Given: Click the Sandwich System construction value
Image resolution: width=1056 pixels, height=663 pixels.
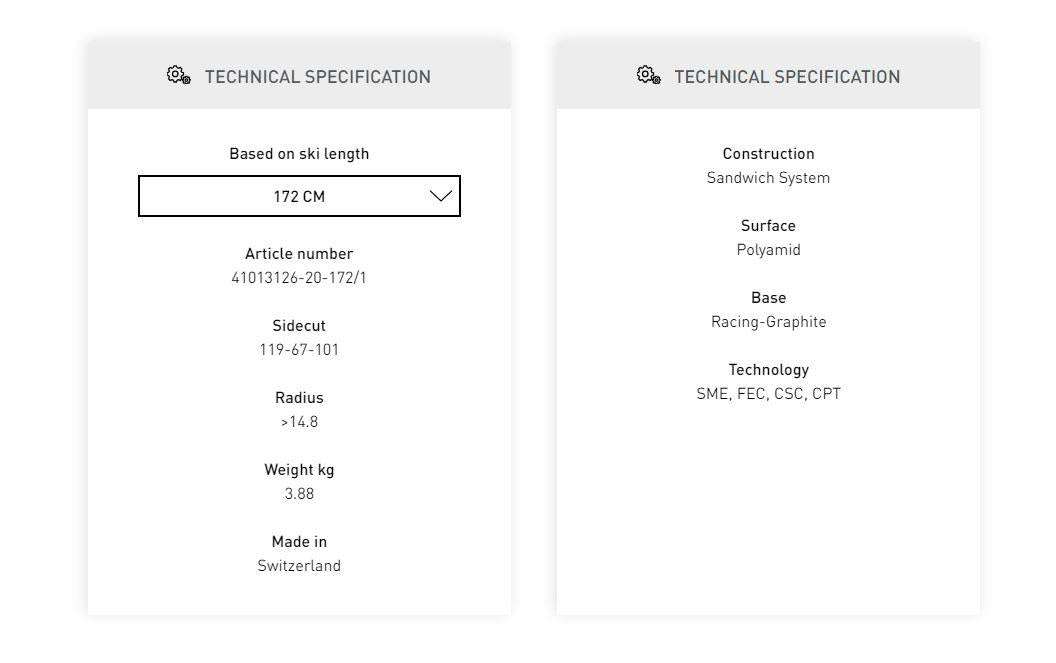Looking at the screenshot, I should [768, 178].
